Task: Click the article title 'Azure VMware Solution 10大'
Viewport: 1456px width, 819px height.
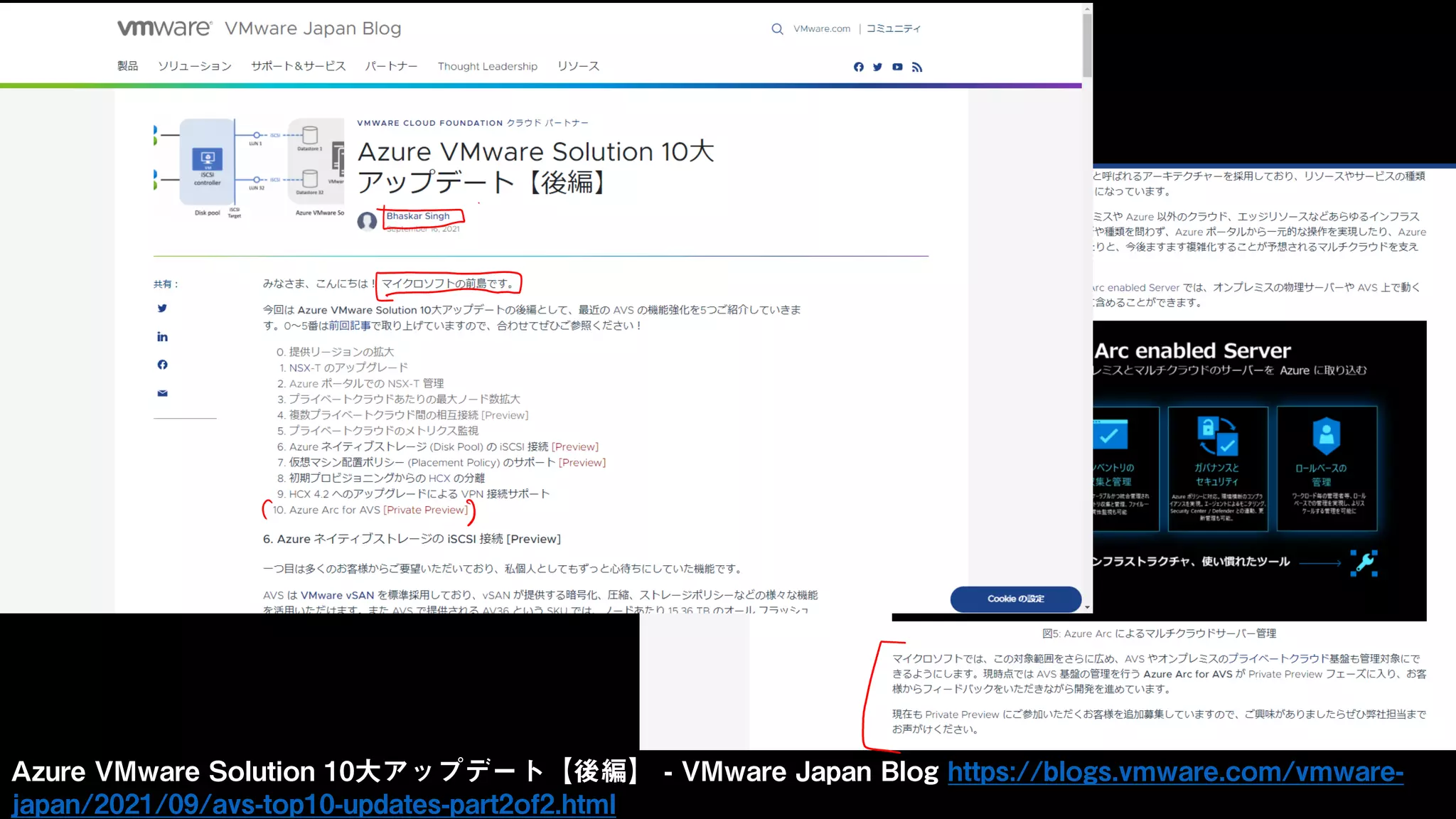Action: tap(536, 151)
